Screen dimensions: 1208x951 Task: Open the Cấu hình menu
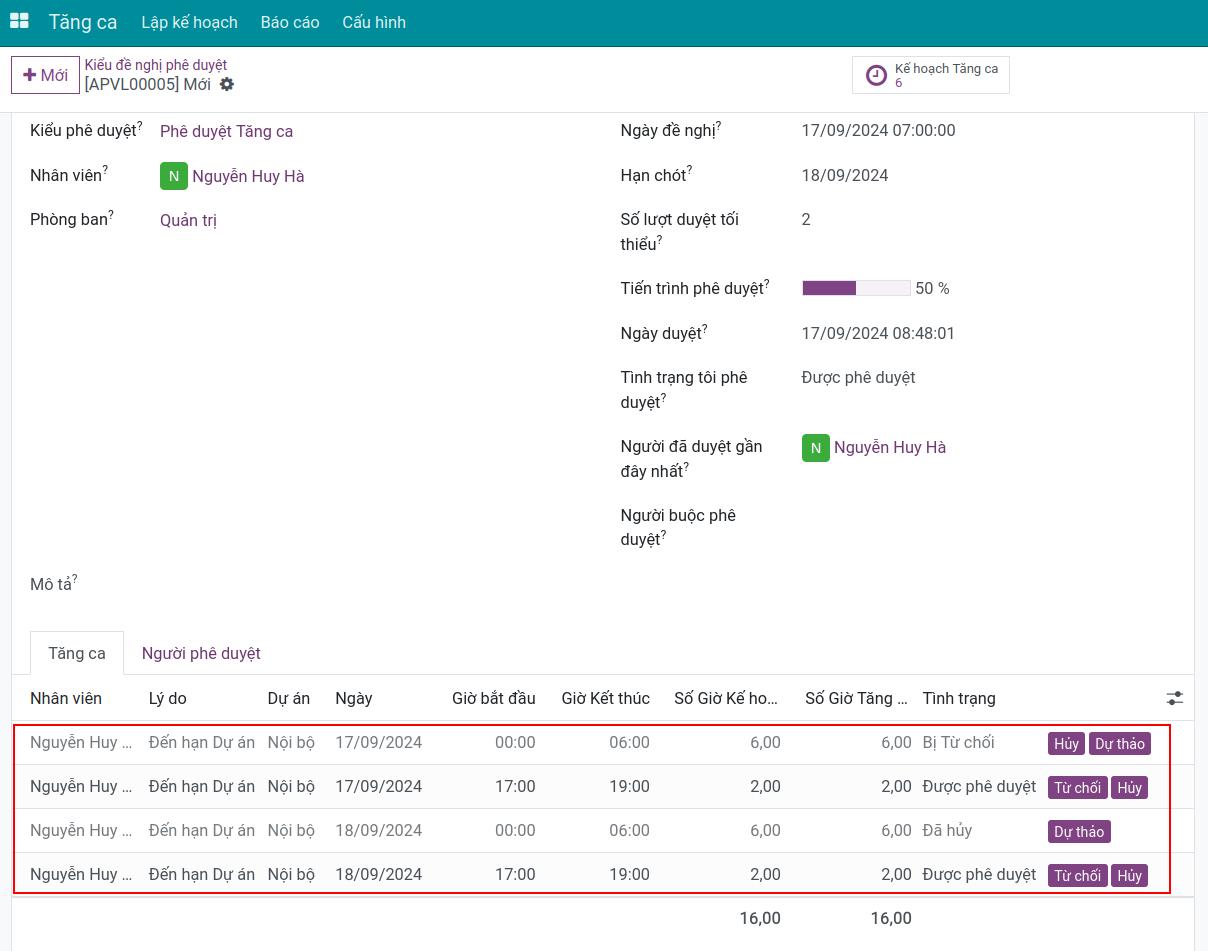374,22
